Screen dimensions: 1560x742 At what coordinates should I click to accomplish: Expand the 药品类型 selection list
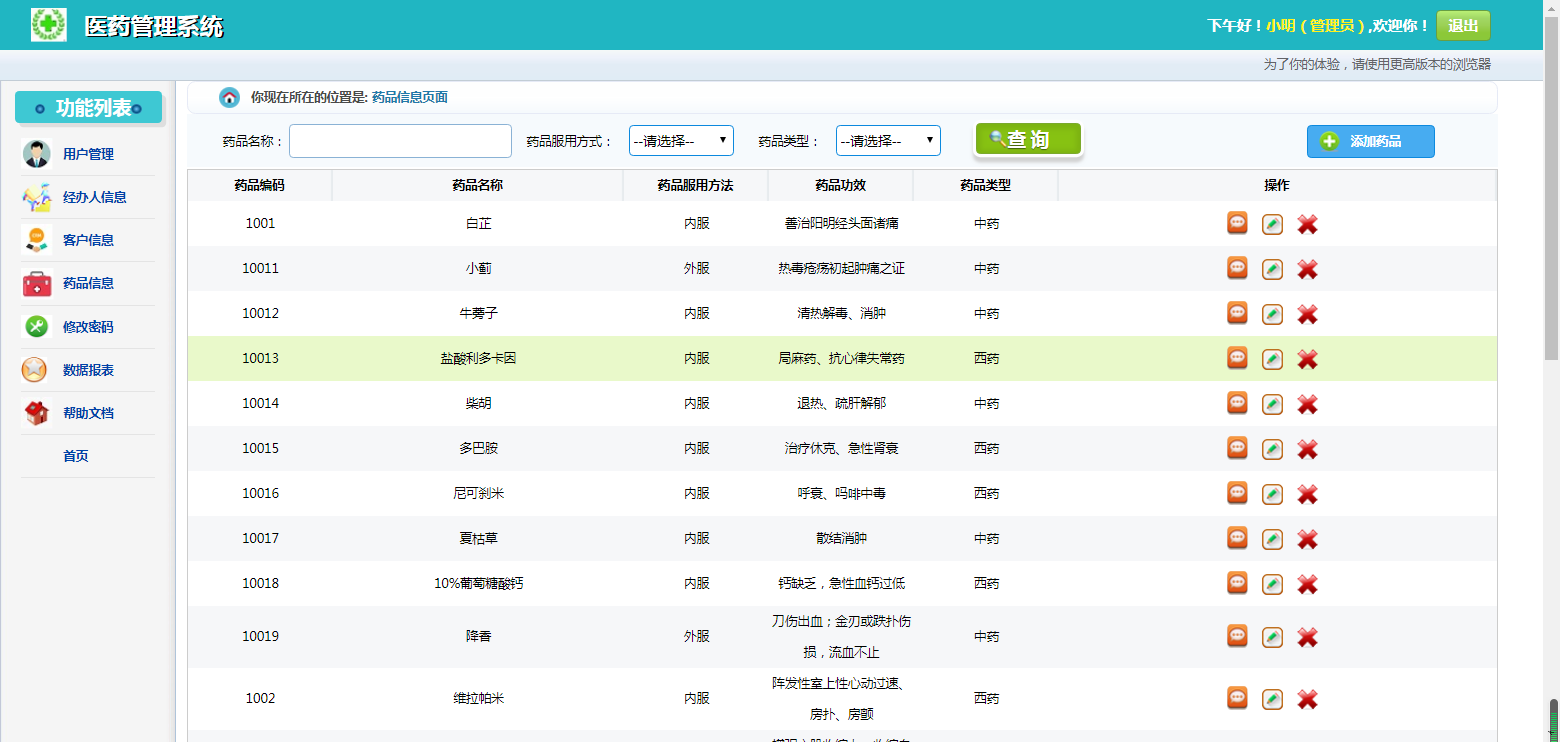[x=888, y=140]
